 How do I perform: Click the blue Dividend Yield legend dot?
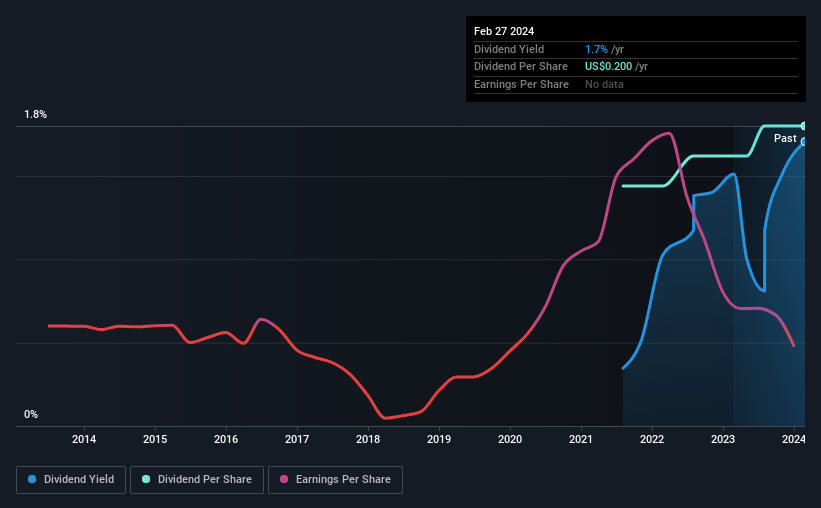coord(32,479)
